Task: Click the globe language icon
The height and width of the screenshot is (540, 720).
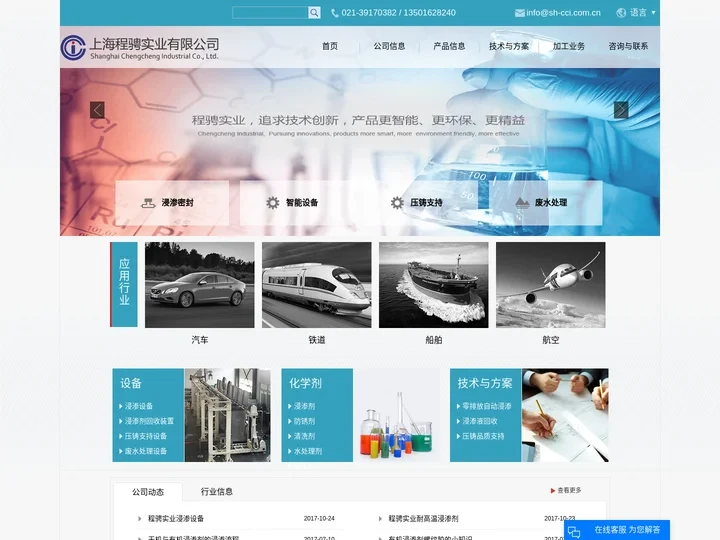Action: click(x=621, y=13)
